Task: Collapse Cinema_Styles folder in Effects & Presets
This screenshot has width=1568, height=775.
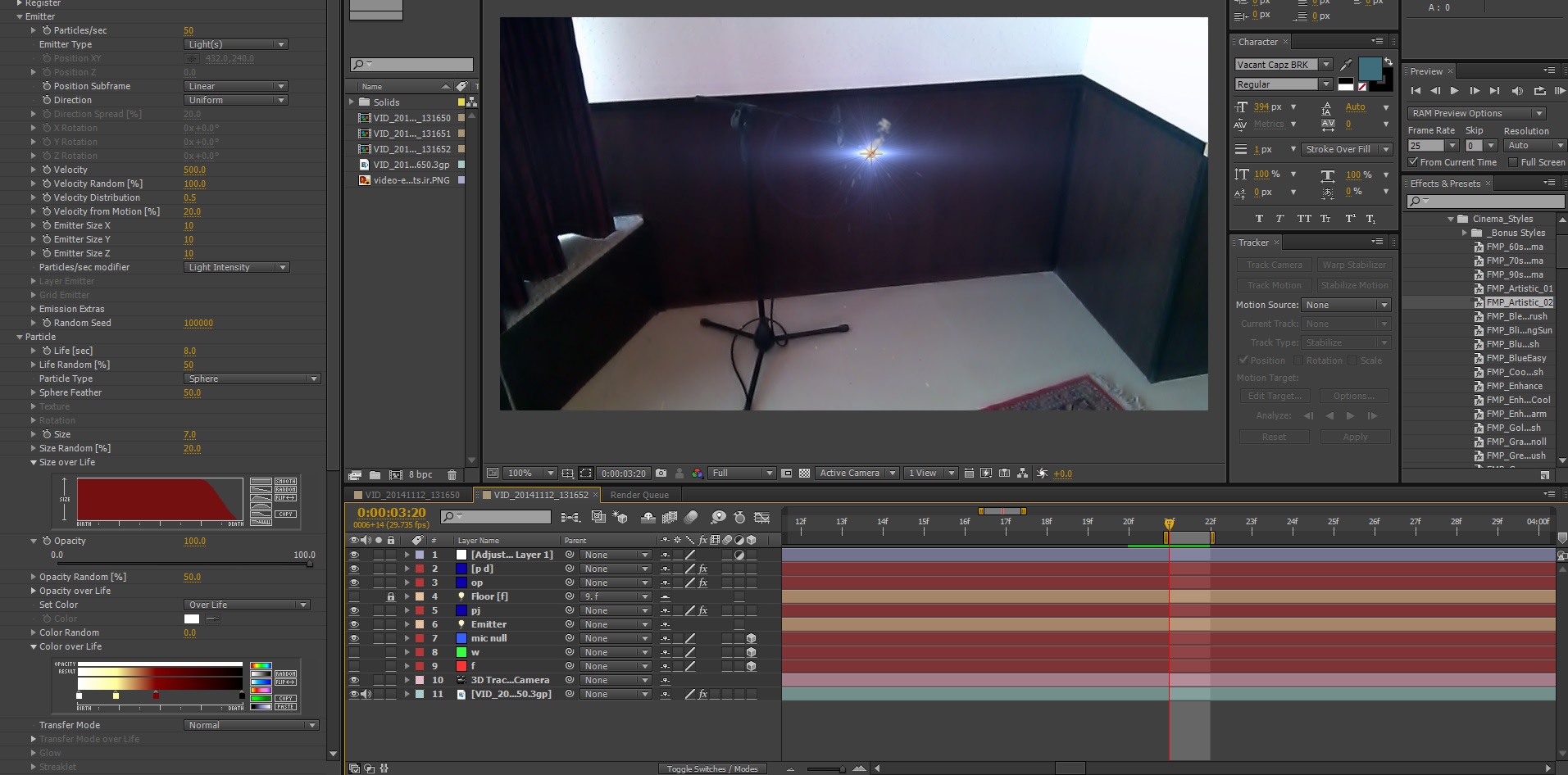Action: click(1451, 219)
